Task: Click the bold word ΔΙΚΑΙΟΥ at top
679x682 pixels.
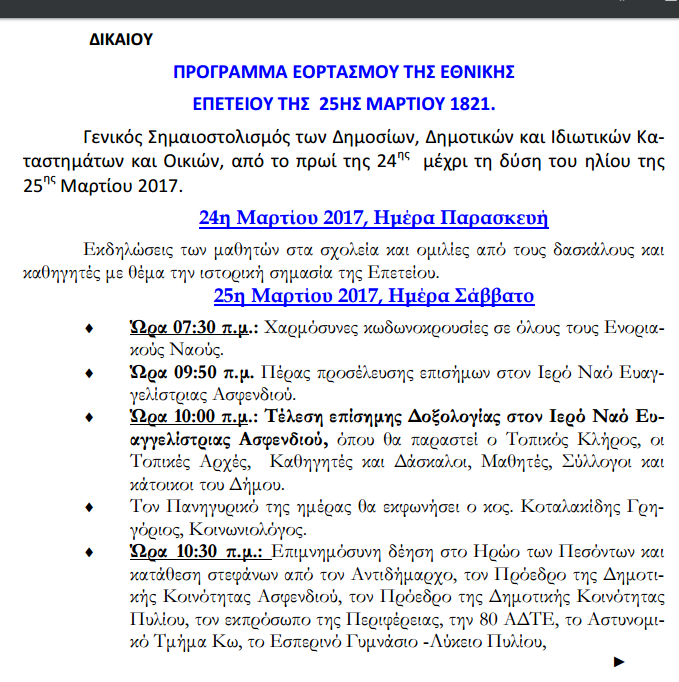Action: [121, 40]
